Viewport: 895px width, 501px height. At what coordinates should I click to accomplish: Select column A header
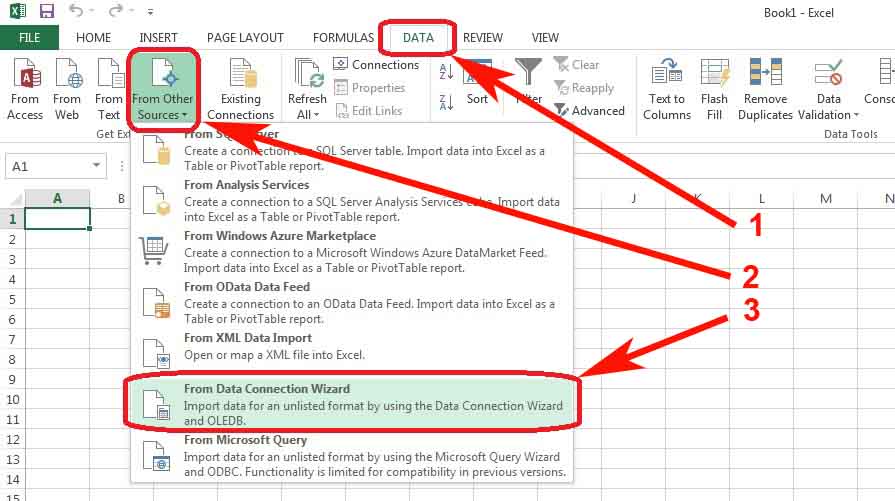[x=57, y=199]
